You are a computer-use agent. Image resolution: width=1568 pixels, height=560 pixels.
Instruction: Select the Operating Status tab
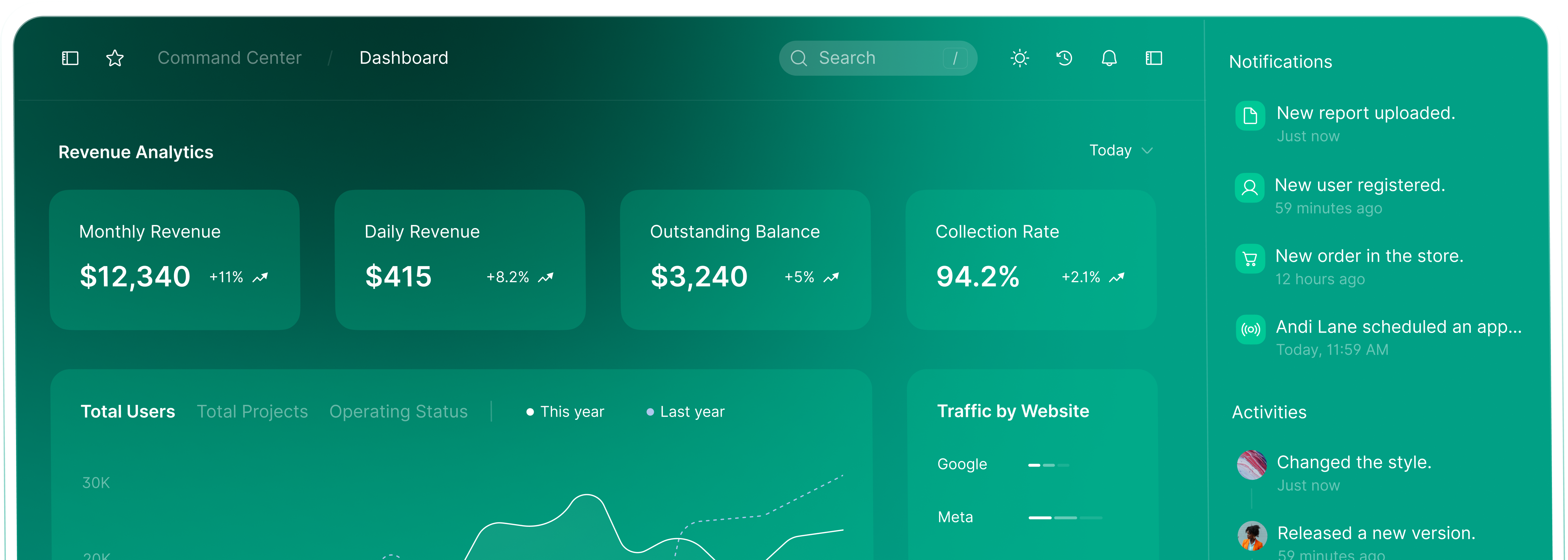click(399, 411)
